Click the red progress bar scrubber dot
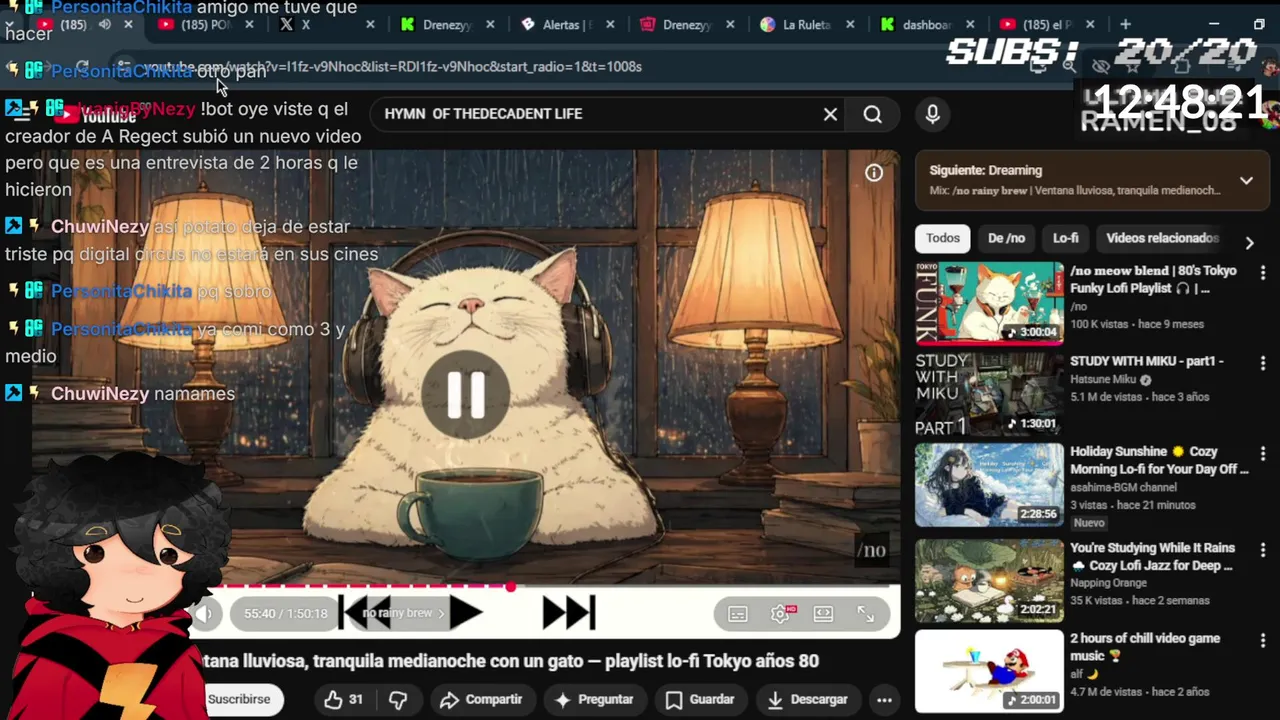The width and height of the screenshot is (1280, 720). (511, 586)
